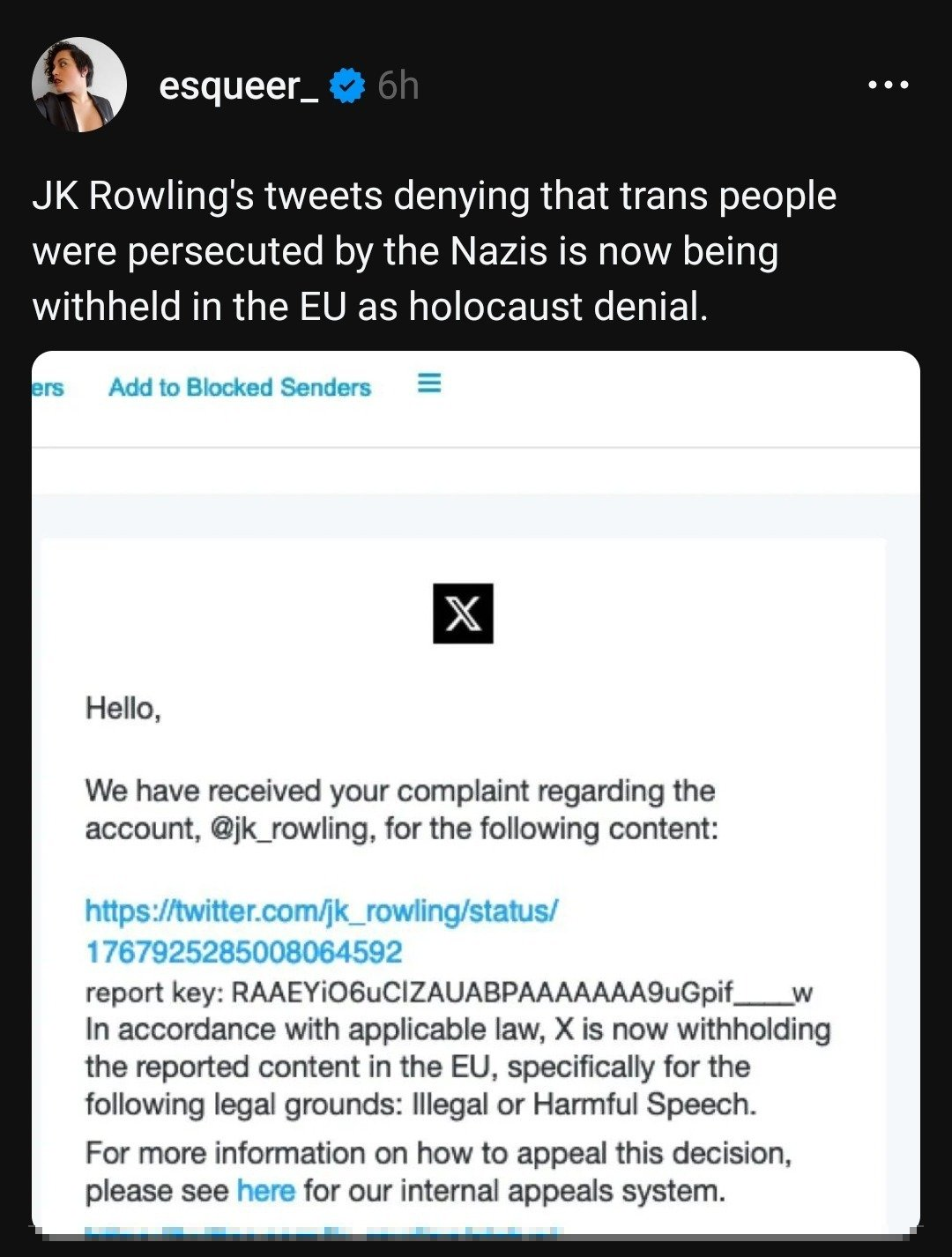This screenshot has width=952, height=1257.
Task: Click the post caption about JK Rowling's tweets
Action: tap(434, 251)
